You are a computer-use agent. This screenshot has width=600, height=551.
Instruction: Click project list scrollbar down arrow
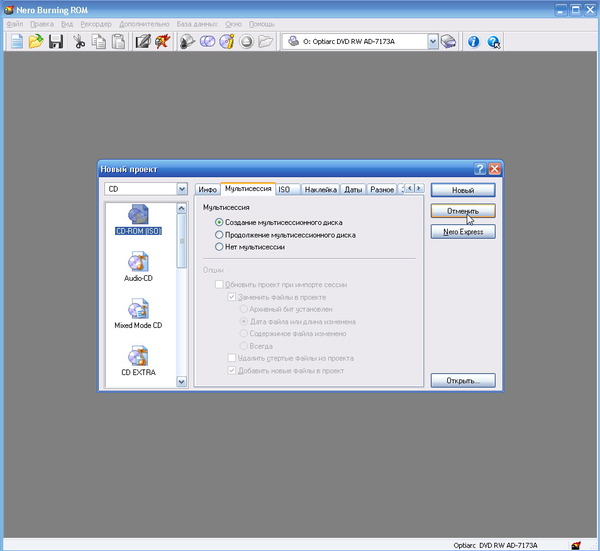click(x=182, y=381)
